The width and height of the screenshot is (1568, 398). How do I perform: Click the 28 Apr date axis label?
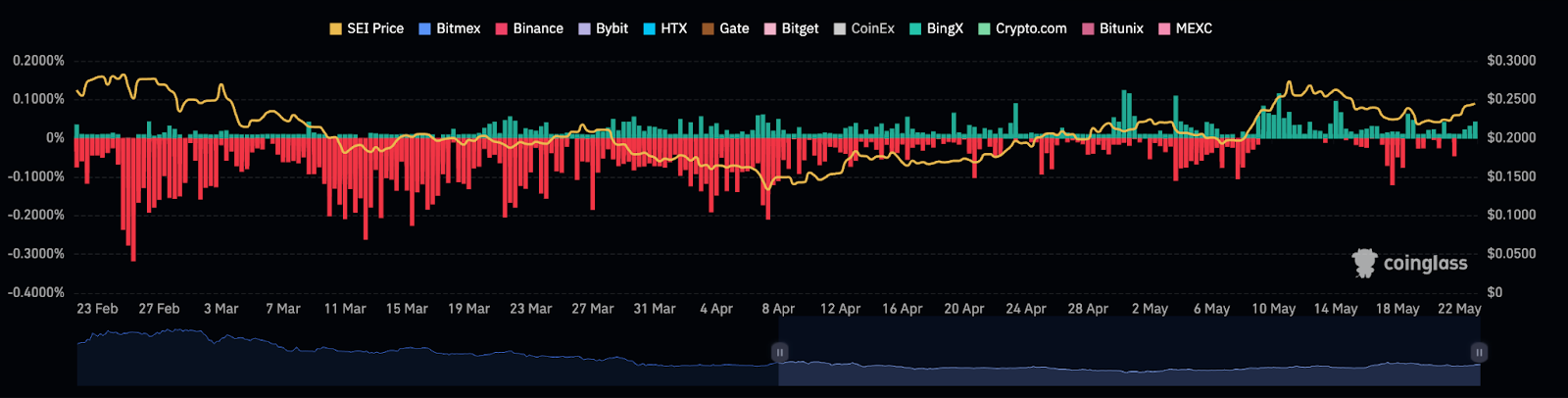pyautogui.click(x=1088, y=309)
